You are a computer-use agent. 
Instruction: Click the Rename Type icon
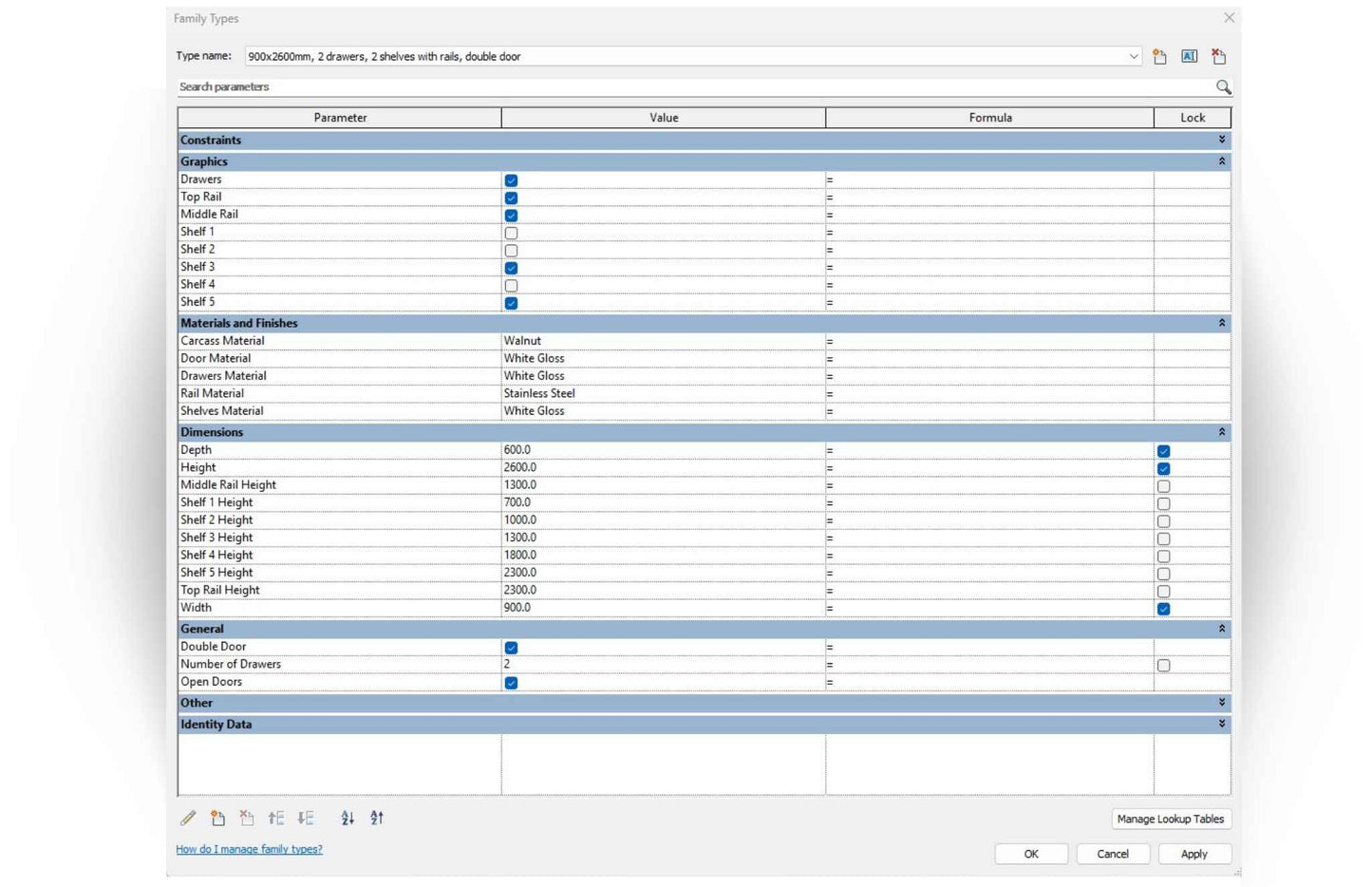[1189, 57]
